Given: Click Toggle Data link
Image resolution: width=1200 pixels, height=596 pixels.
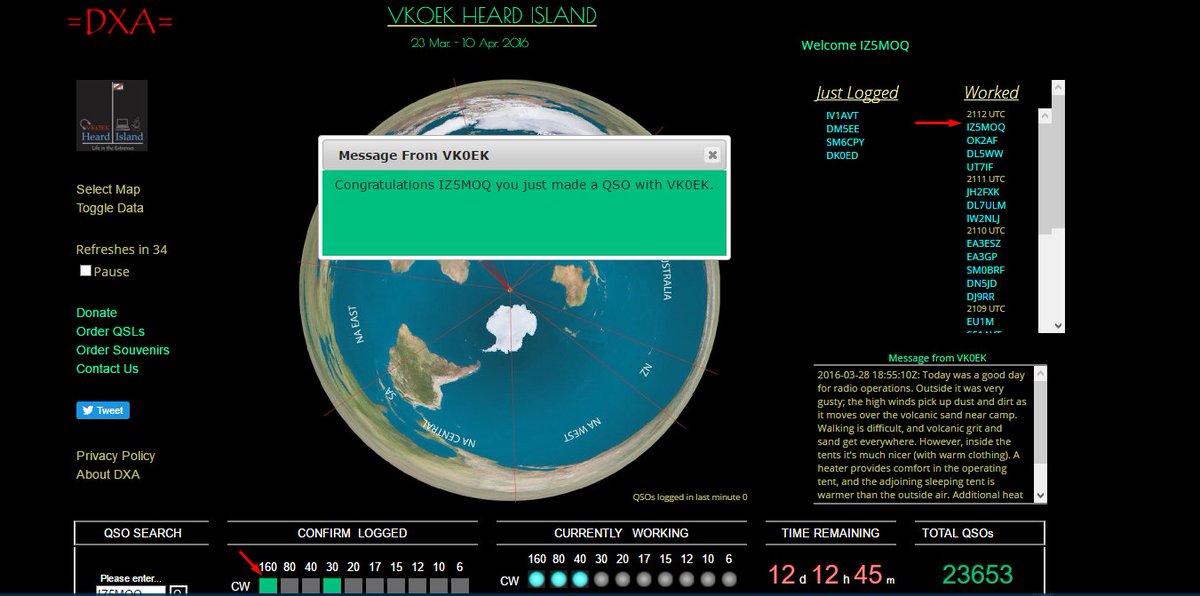Looking at the screenshot, I should (110, 208).
